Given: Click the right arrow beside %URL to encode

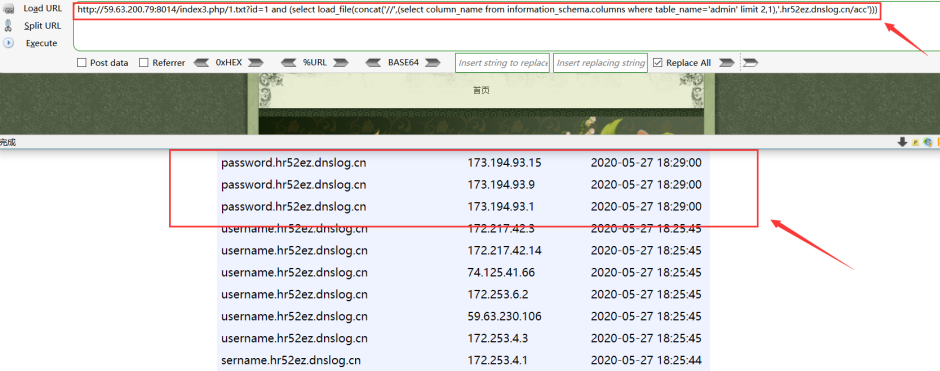Looking at the screenshot, I should [341, 62].
